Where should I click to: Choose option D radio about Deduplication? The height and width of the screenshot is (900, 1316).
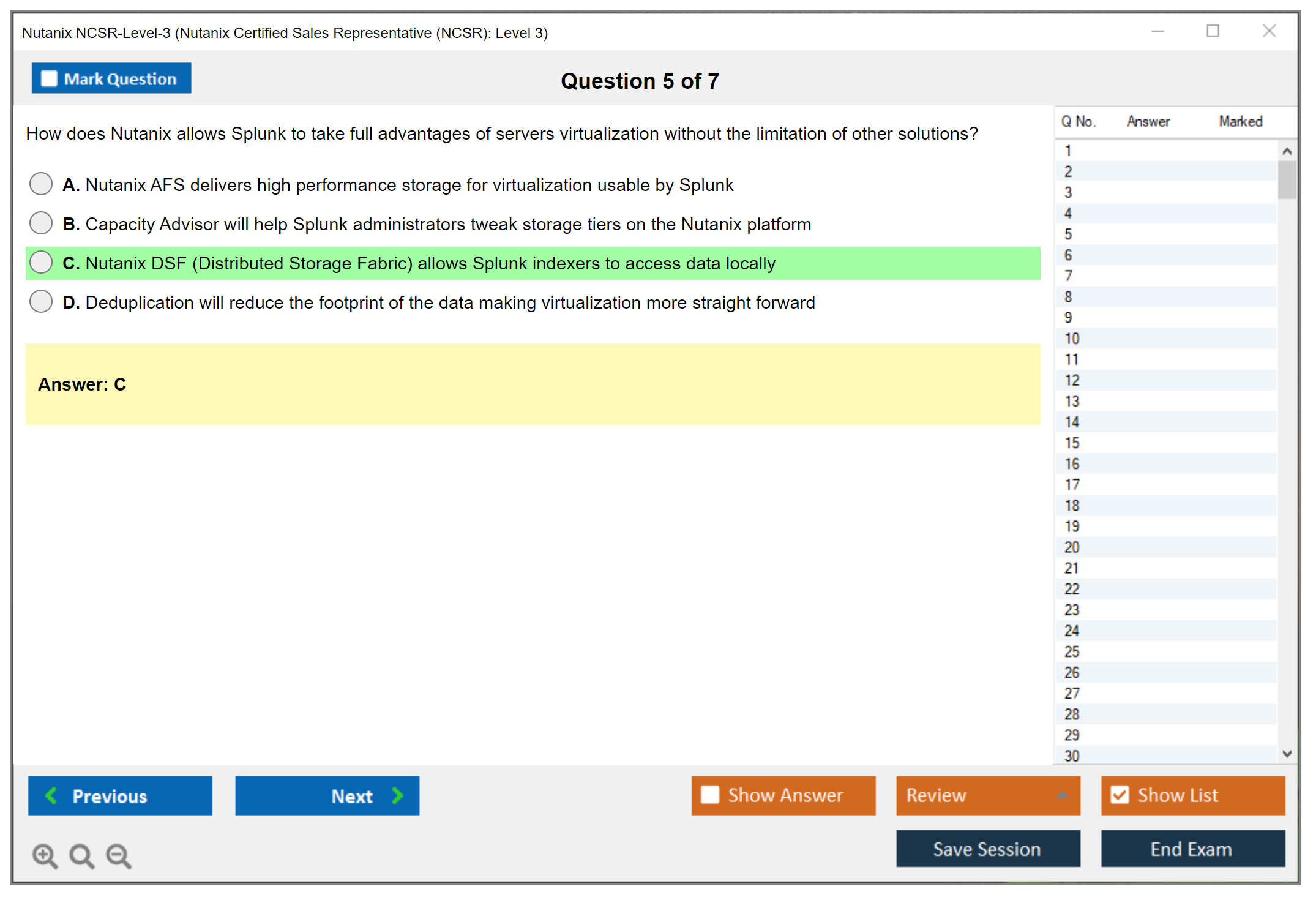pyautogui.click(x=41, y=301)
